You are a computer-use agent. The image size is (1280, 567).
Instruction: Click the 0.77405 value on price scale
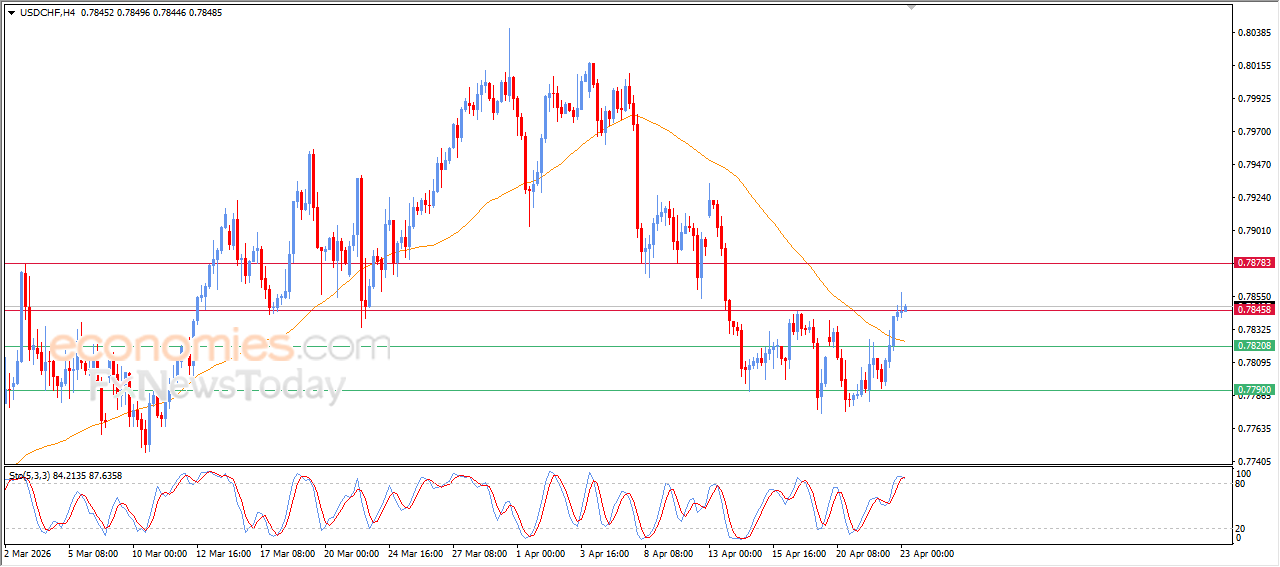[x=1252, y=462]
